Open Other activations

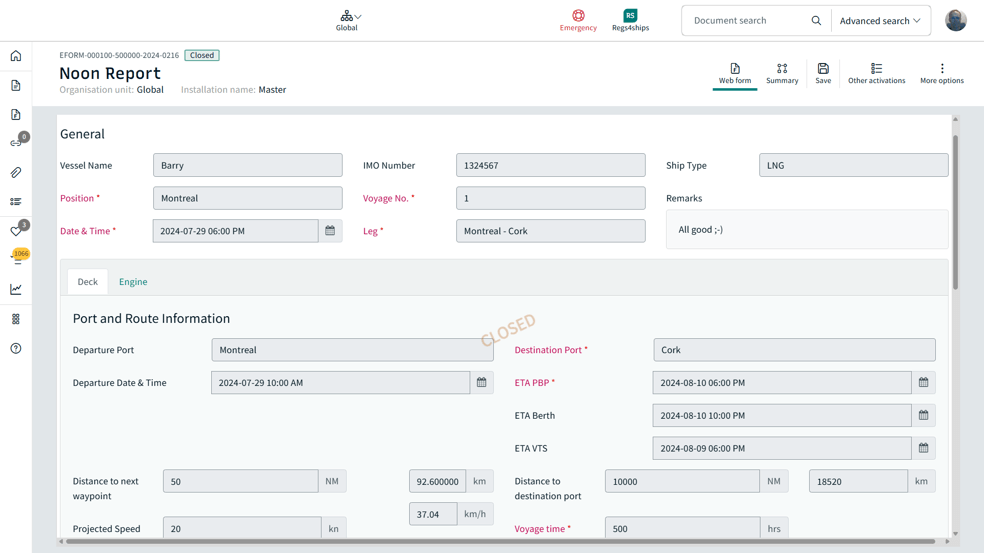click(876, 73)
